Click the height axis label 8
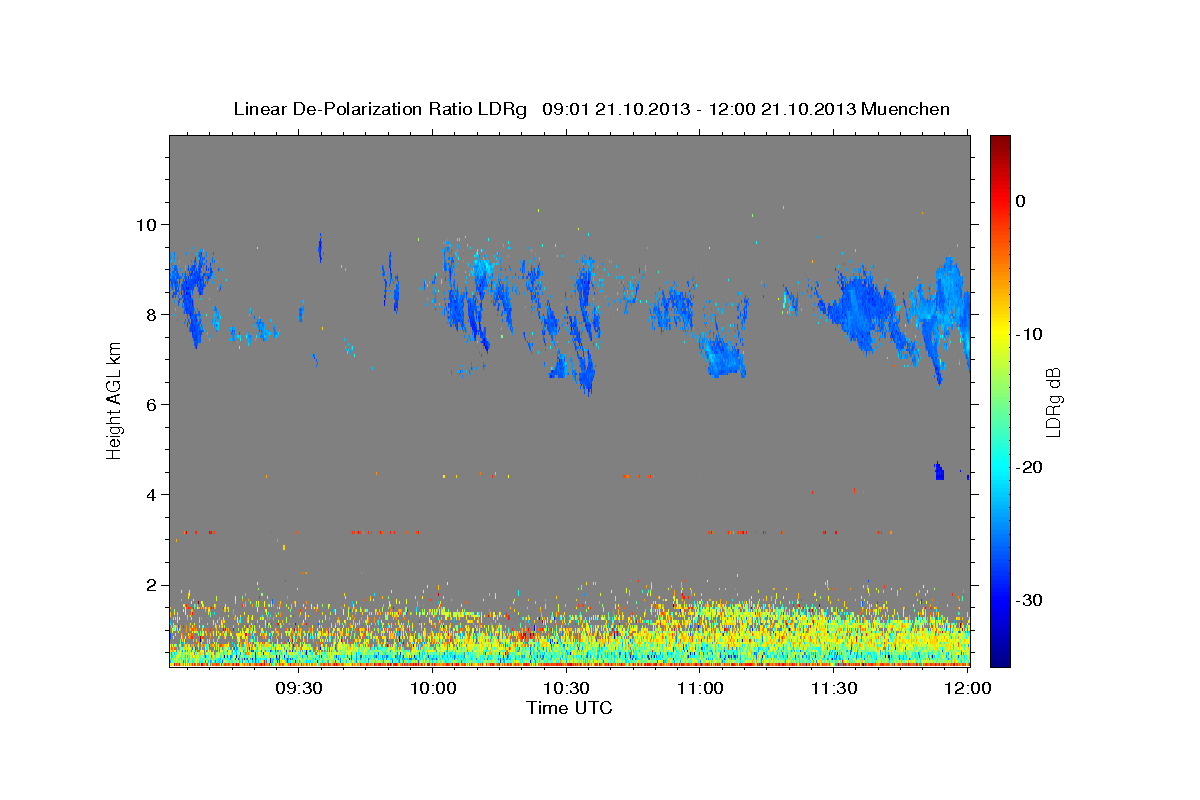Screen dimensions: 1200x800 pos(154,314)
